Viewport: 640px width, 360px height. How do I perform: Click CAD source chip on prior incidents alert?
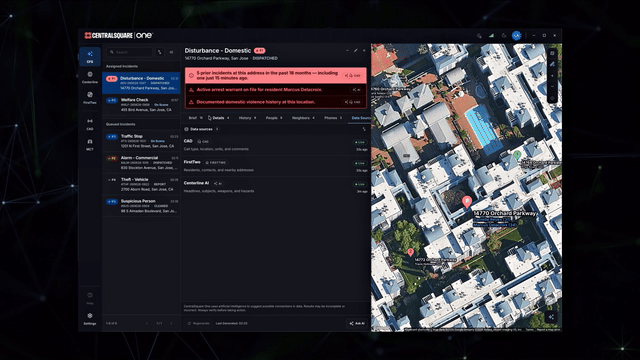pos(353,76)
